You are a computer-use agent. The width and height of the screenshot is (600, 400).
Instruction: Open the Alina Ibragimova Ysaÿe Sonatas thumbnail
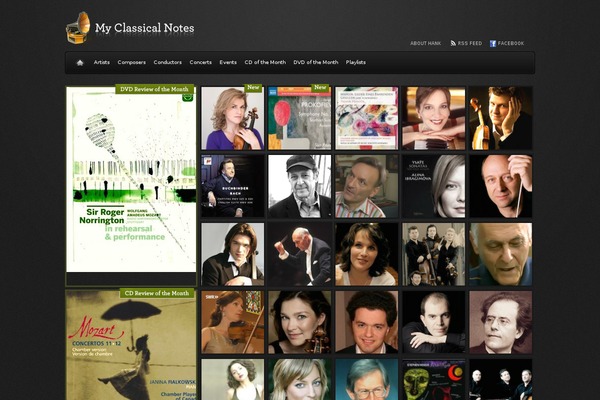tap(434, 186)
